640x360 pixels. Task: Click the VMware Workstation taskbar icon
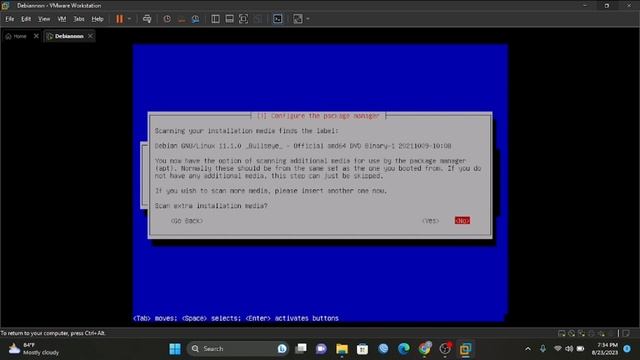pyautogui.click(x=465, y=349)
